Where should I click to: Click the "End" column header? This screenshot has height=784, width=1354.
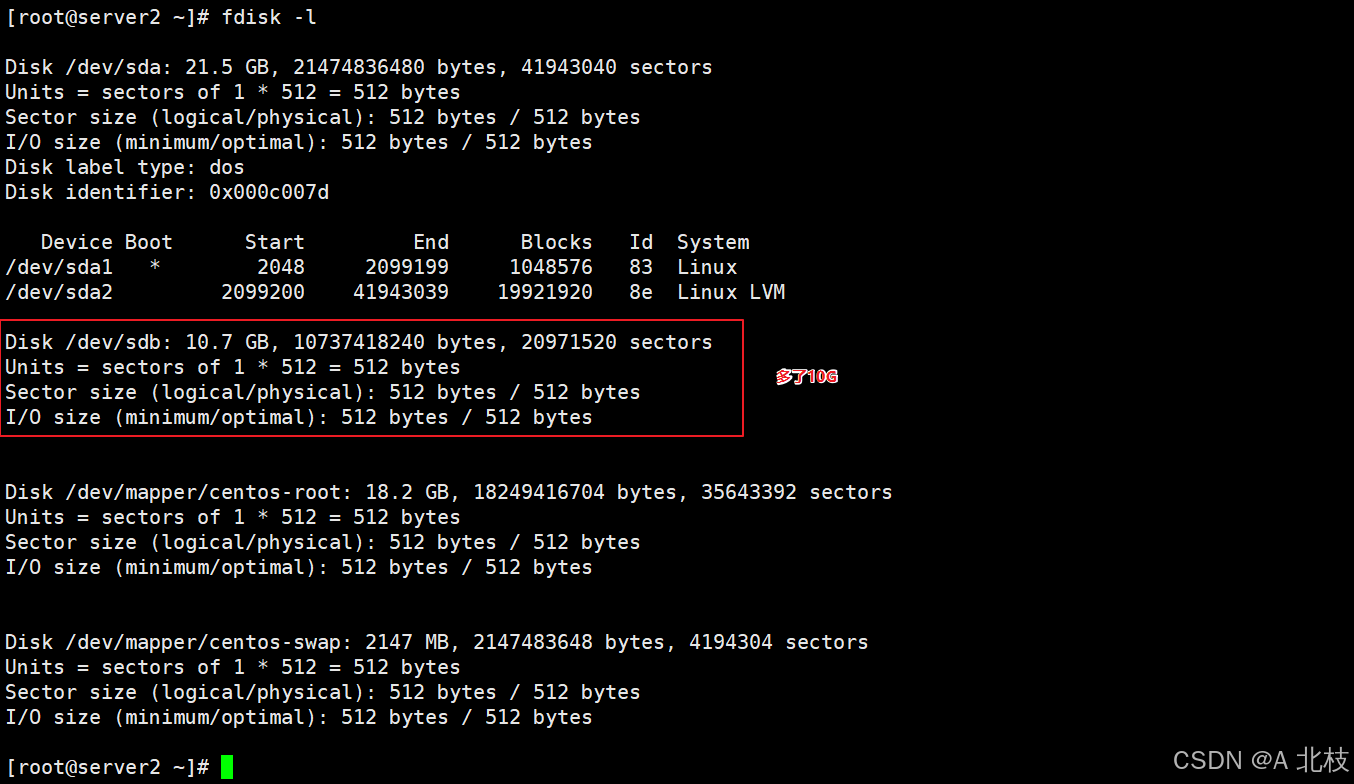431,242
